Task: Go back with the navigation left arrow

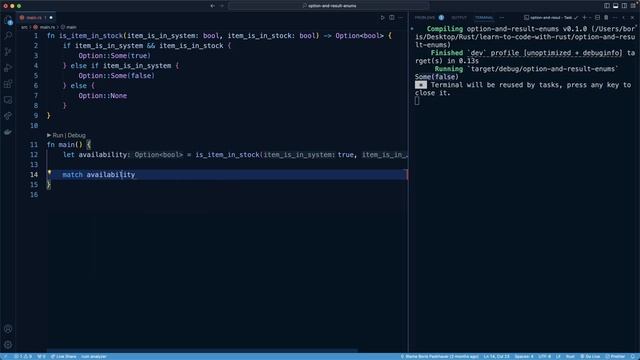Action: point(213,6)
